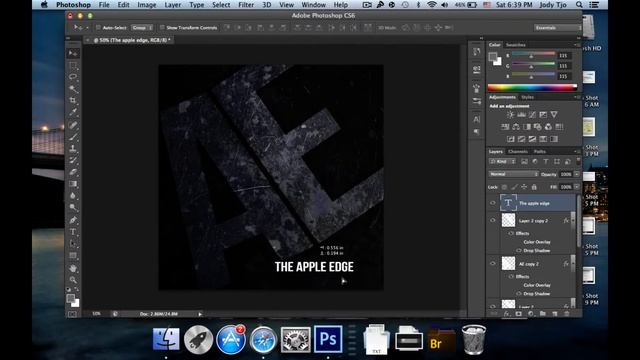Hide The apple edge text layer
This screenshot has height=360, width=640.
pyautogui.click(x=493, y=203)
